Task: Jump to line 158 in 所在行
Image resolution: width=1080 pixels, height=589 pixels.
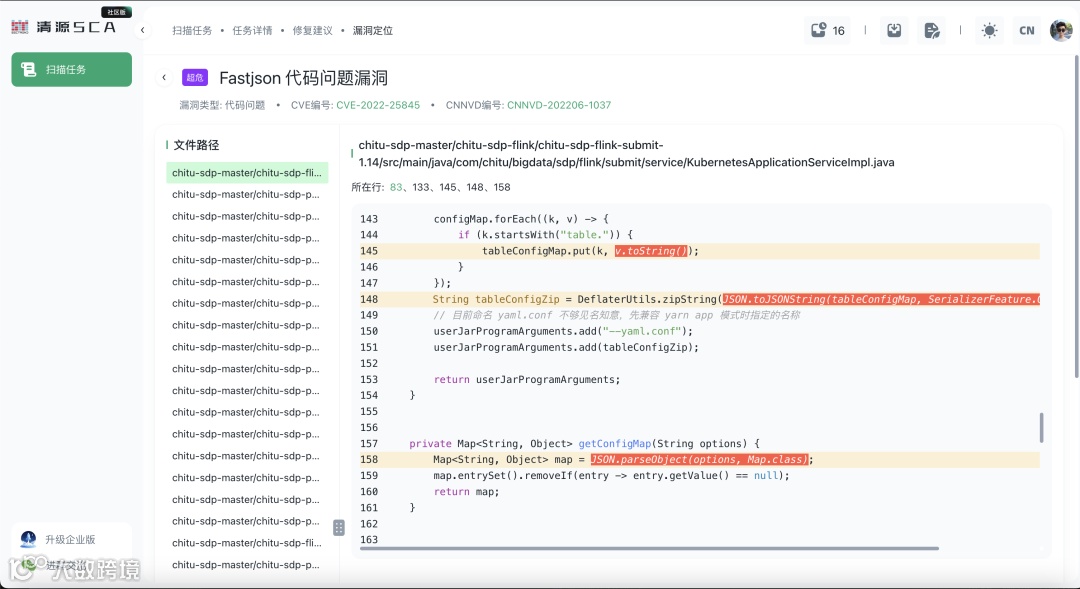Action: pyautogui.click(x=502, y=187)
